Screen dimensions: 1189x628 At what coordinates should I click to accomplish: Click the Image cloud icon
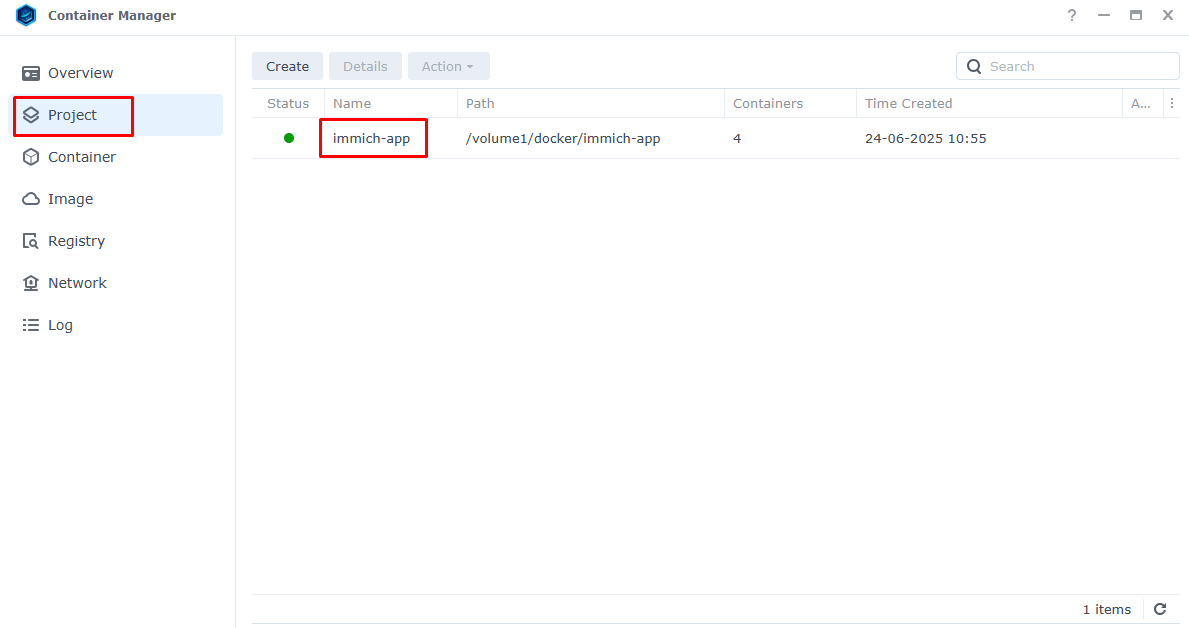click(x=31, y=199)
